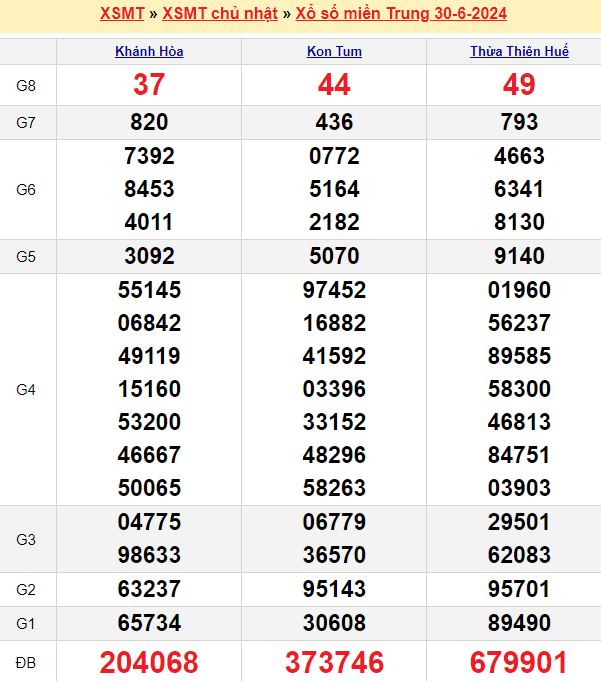Click G3 number 04775
The width and height of the screenshot is (601, 681).
tap(149, 522)
